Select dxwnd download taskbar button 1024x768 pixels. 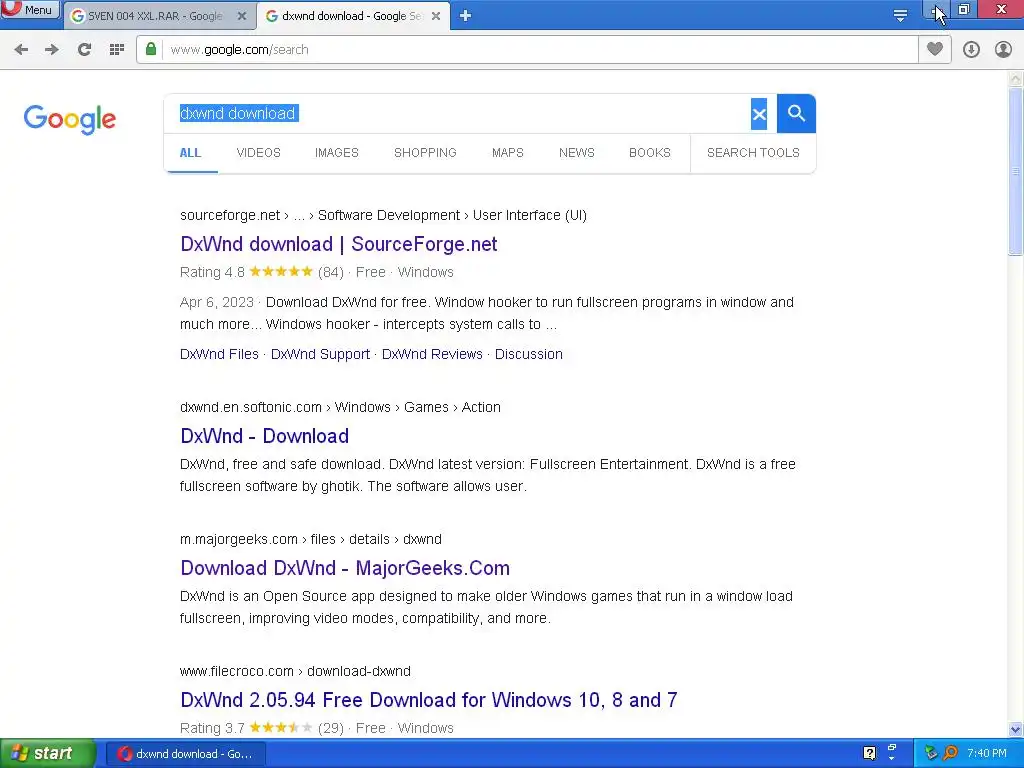click(185, 754)
